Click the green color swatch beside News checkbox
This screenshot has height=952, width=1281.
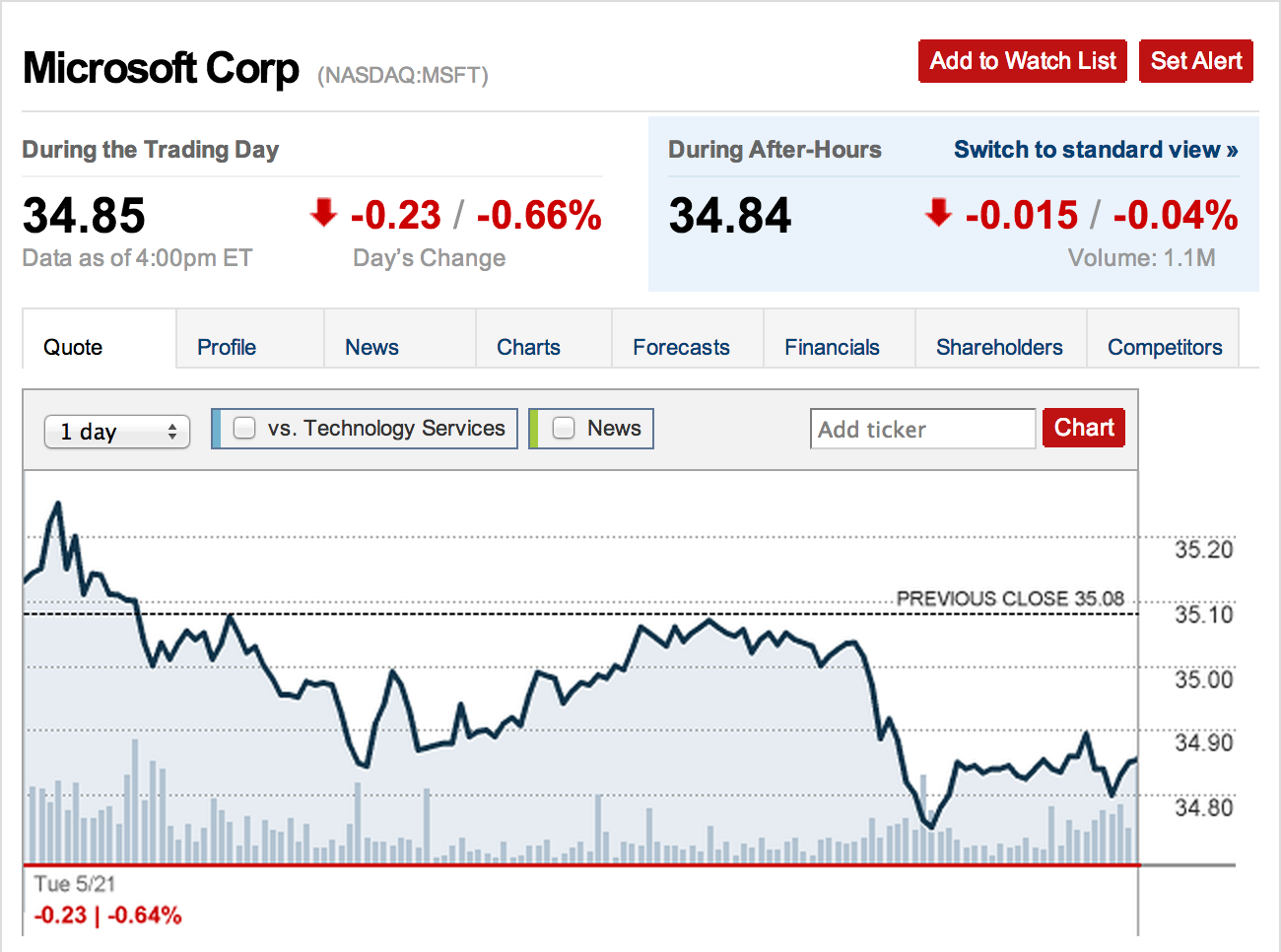[533, 429]
